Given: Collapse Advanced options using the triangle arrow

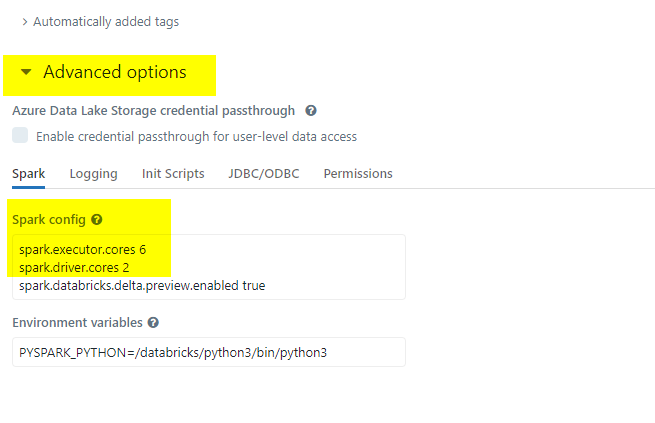Looking at the screenshot, I should point(26,72).
